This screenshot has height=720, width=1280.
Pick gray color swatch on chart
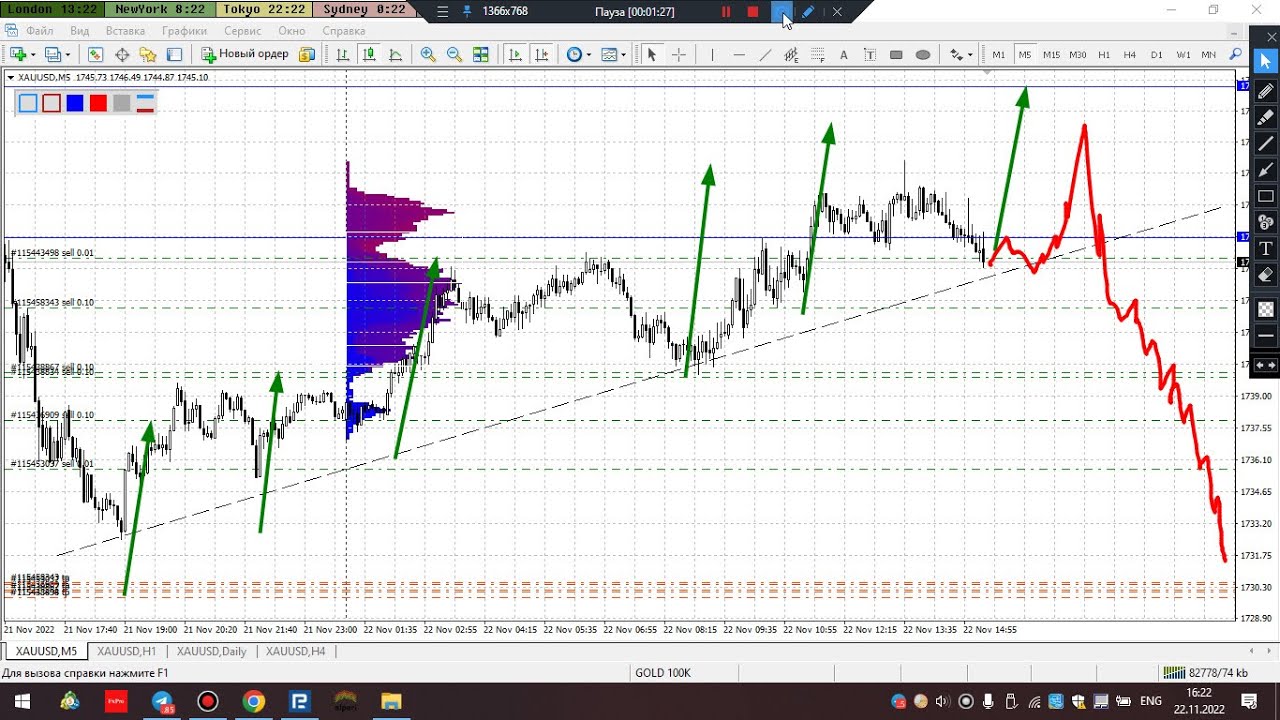point(122,102)
